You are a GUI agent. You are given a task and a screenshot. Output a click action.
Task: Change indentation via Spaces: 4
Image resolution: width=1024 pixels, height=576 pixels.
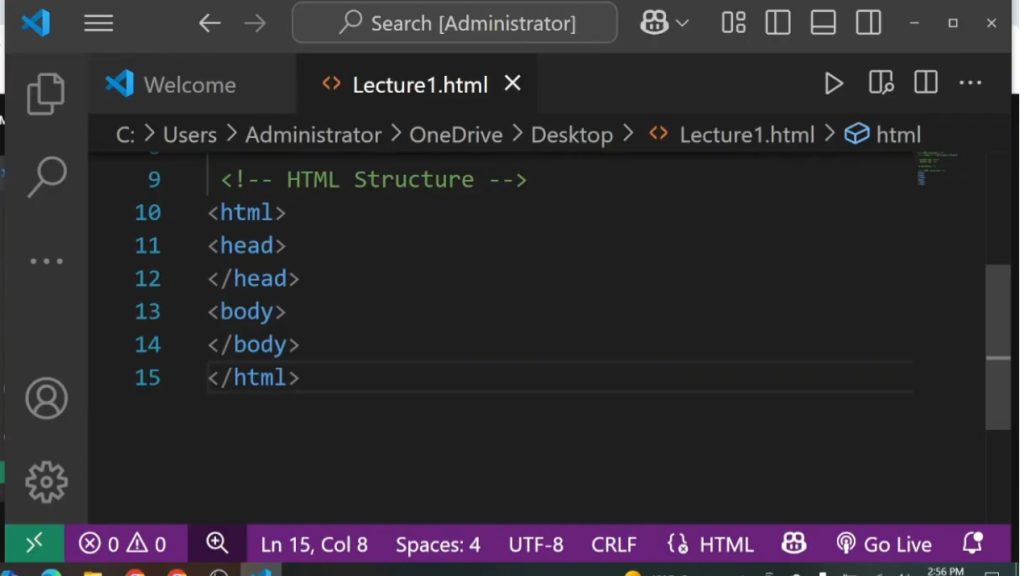[x=438, y=544]
